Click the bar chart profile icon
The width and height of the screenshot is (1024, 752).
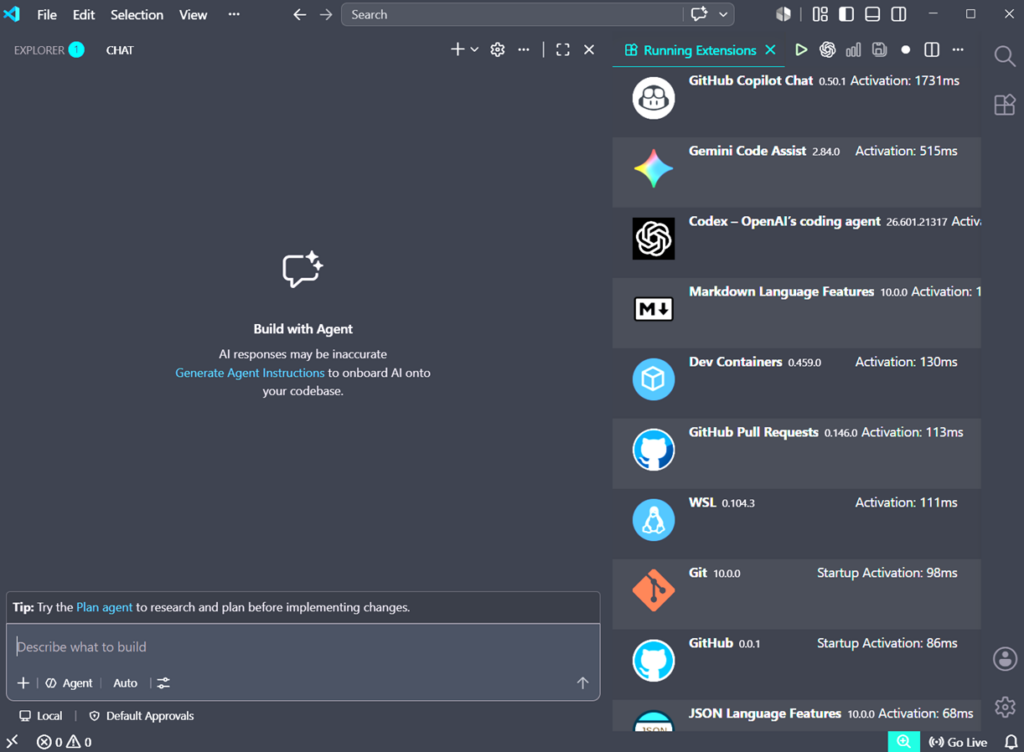click(x=854, y=50)
